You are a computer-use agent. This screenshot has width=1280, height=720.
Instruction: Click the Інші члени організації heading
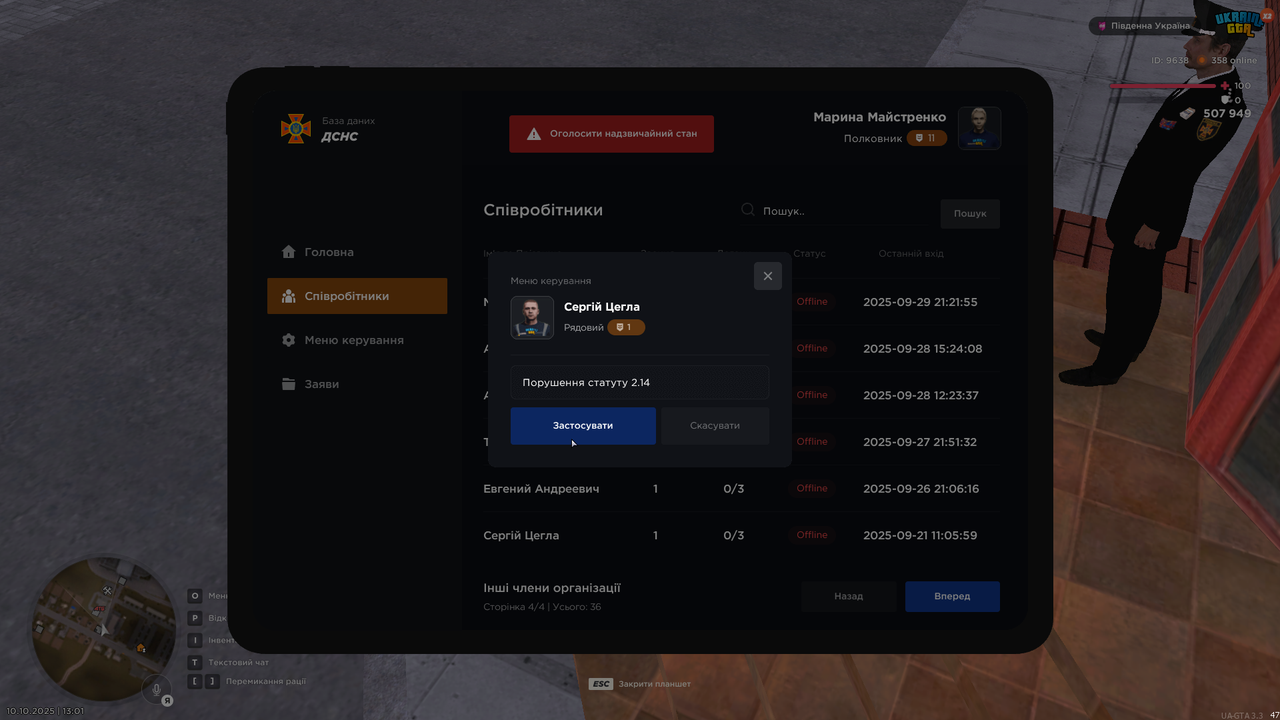click(552, 588)
